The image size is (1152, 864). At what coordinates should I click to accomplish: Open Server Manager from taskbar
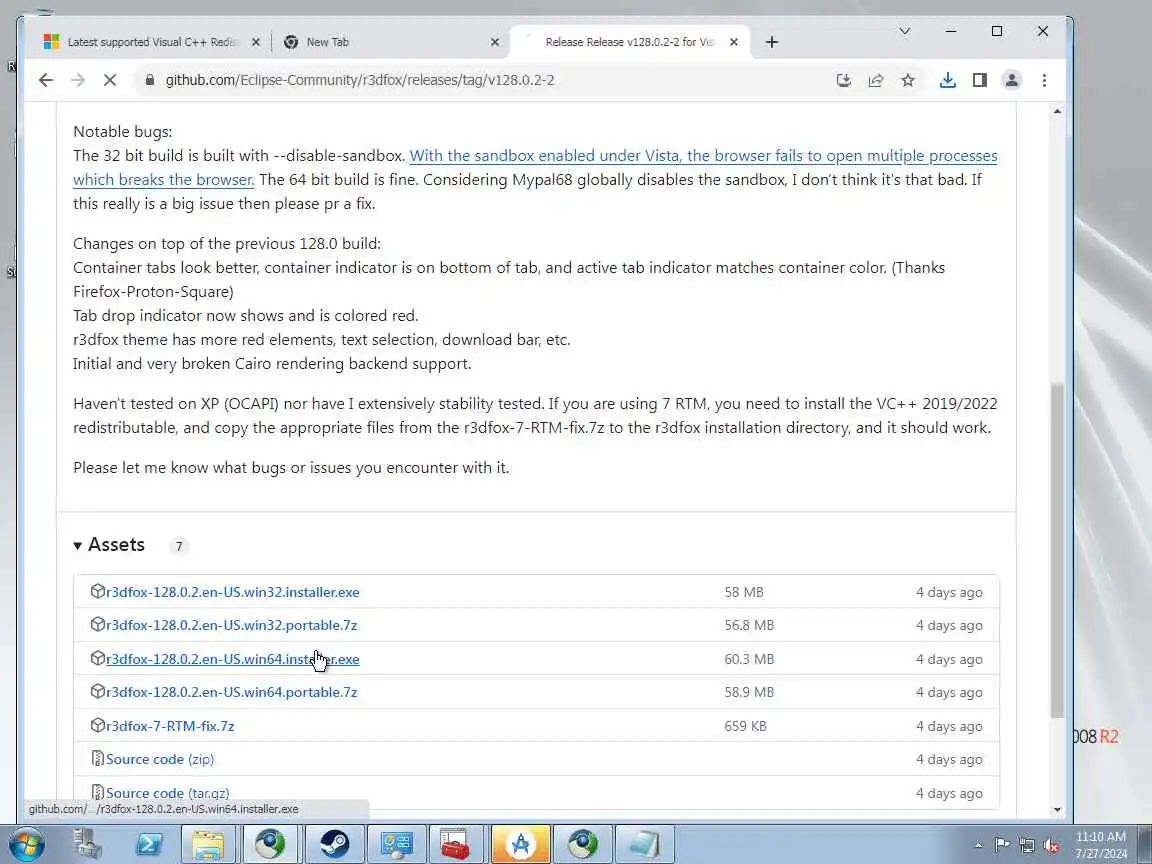click(x=87, y=844)
